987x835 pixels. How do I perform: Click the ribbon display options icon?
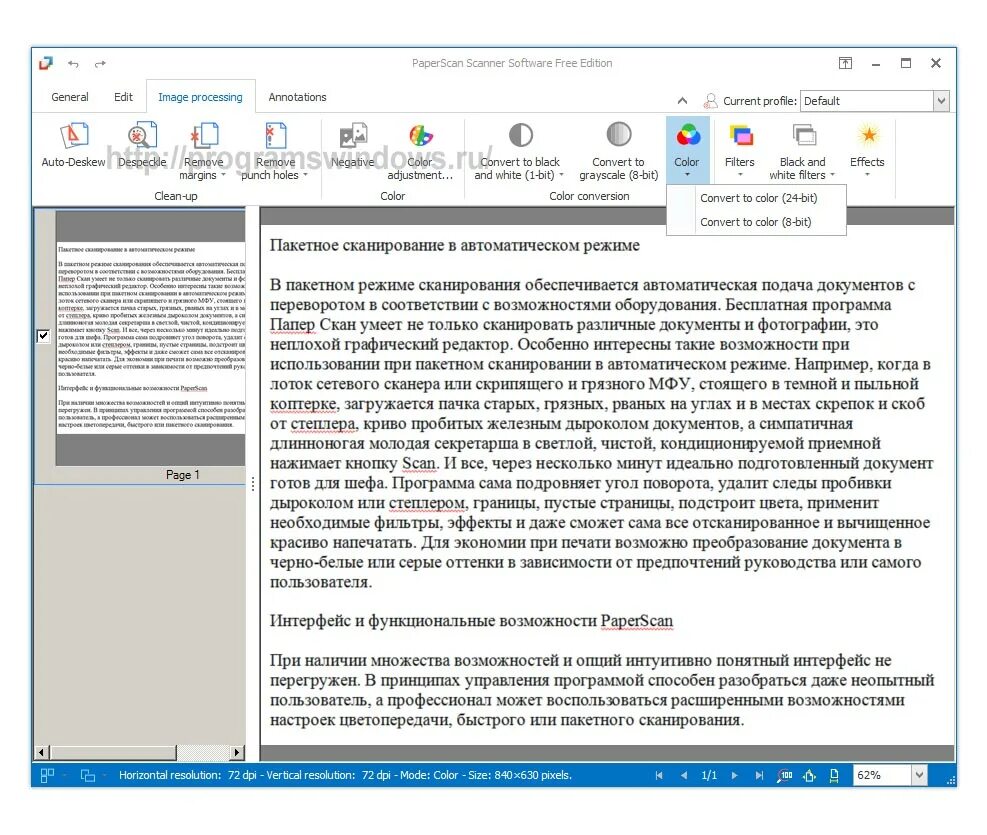click(845, 63)
